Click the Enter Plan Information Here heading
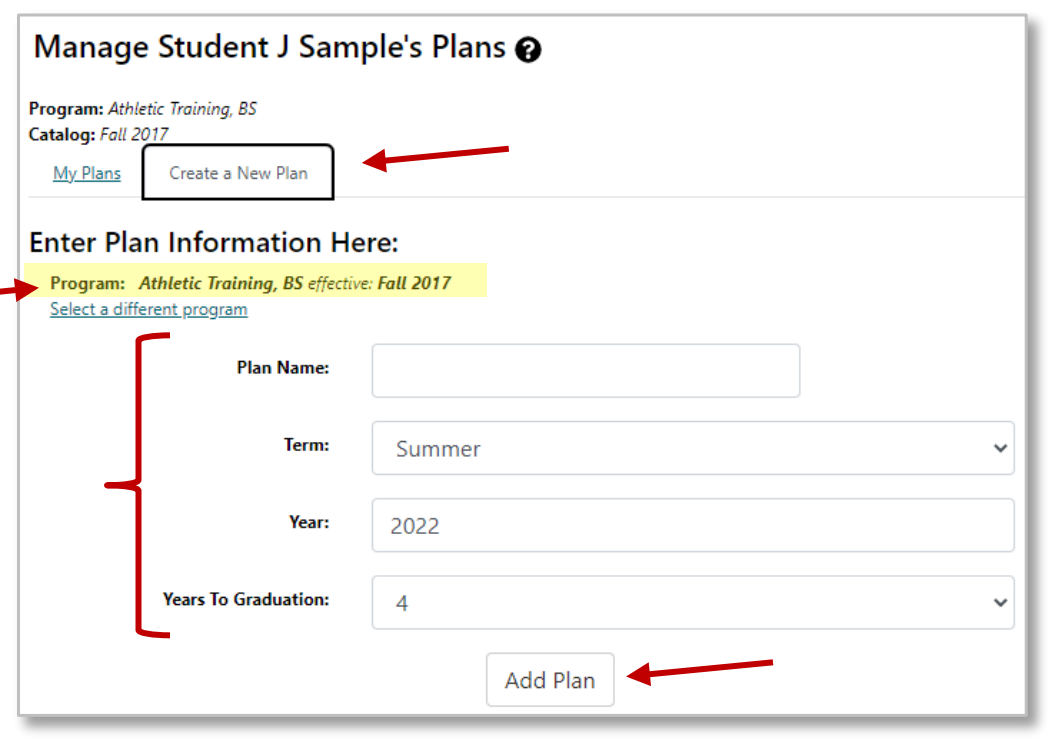1054x740 pixels. click(x=214, y=242)
